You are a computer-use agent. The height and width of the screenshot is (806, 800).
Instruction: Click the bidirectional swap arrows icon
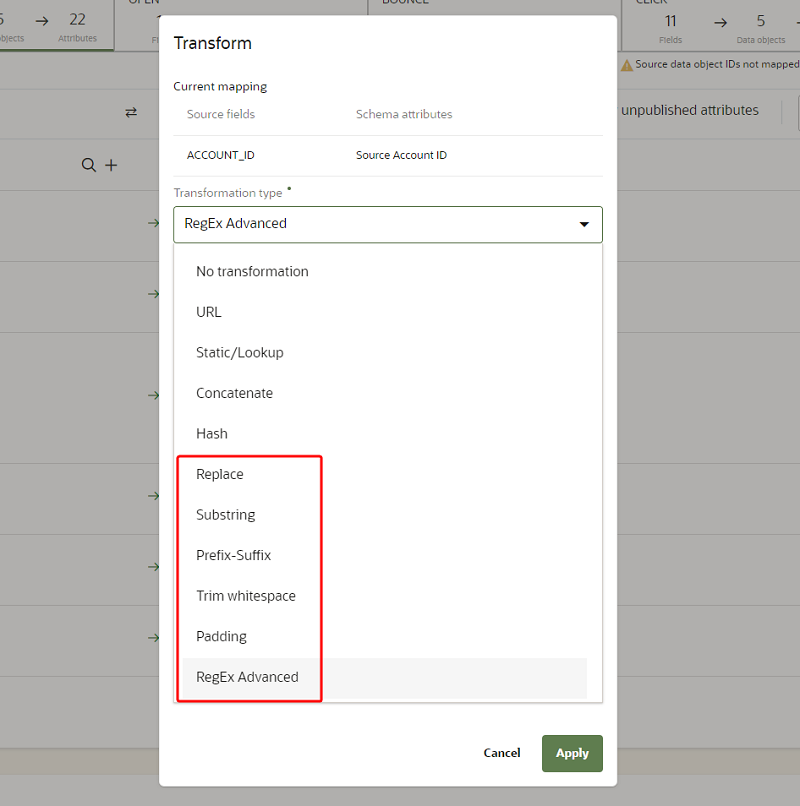[131, 113]
